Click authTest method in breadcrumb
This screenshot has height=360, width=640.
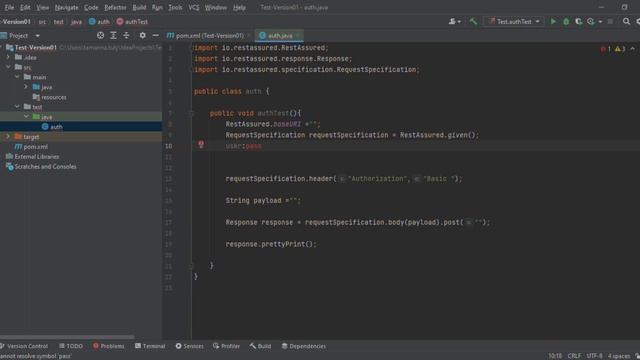(x=132, y=22)
